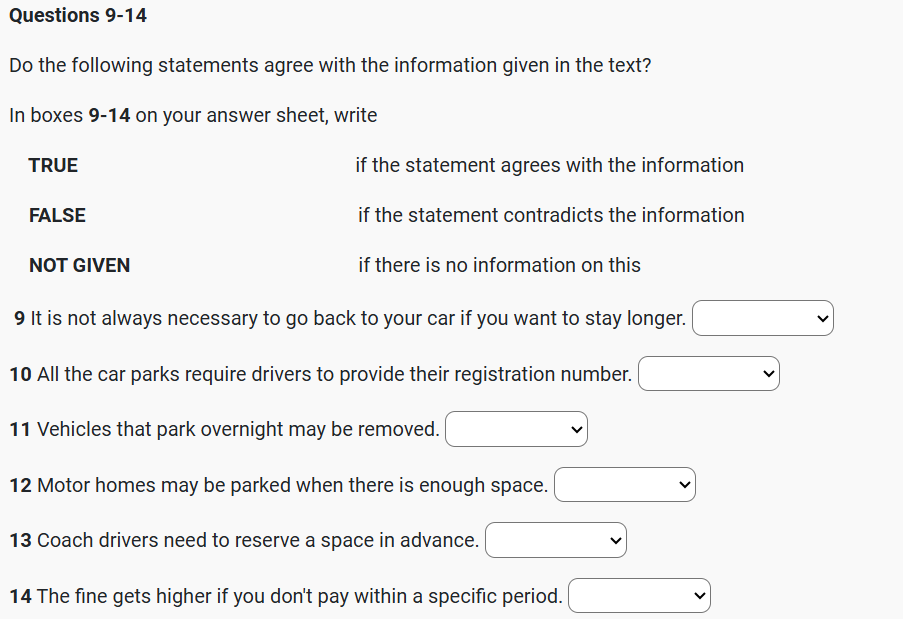903x619 pixels.
Task: Click the statement about coach drivers
Action: 258,540
